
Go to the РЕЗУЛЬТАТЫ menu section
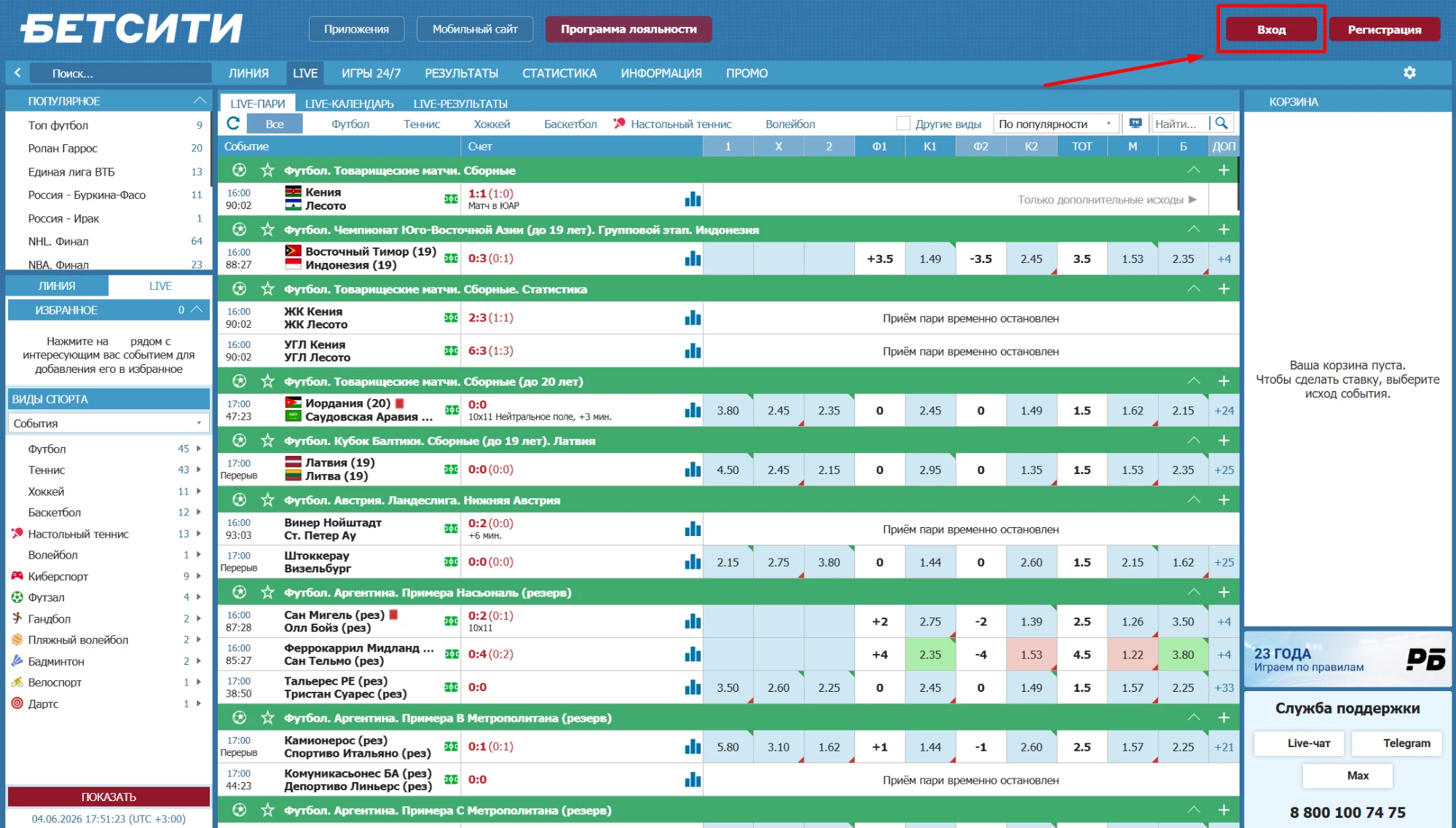(462, 73)
